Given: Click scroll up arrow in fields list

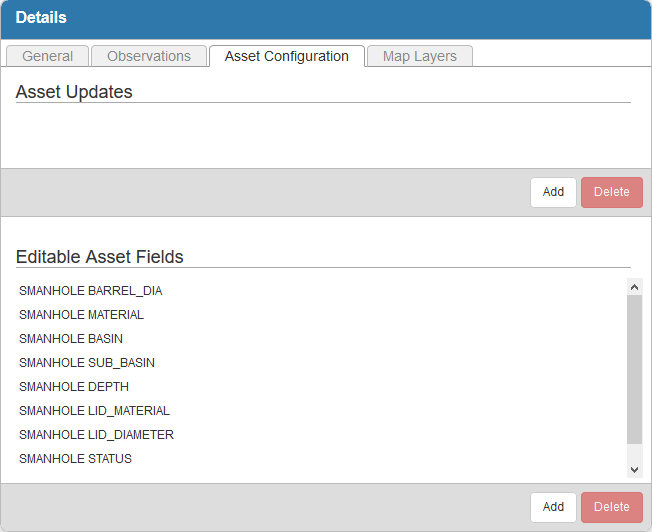Looking at the screenshot, I should tap(634, 286).
